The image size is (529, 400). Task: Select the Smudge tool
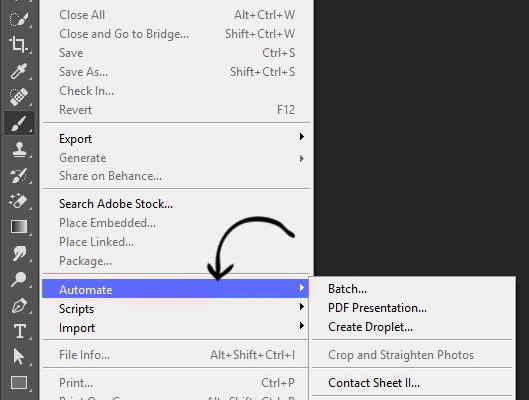(19, 253)
